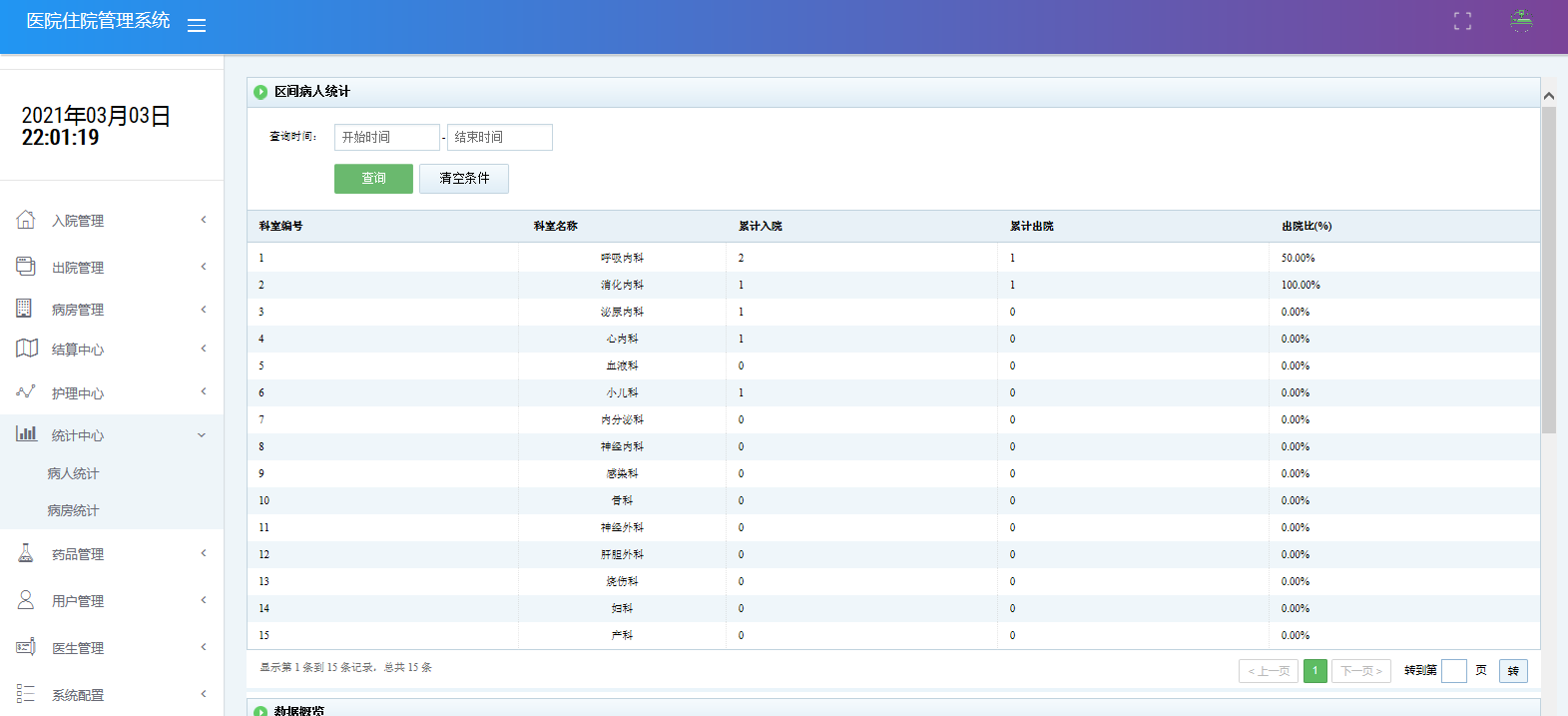Select the 烧伤科 row cell
Screen dimensions: 1568x716
click(x=622, y=581)
